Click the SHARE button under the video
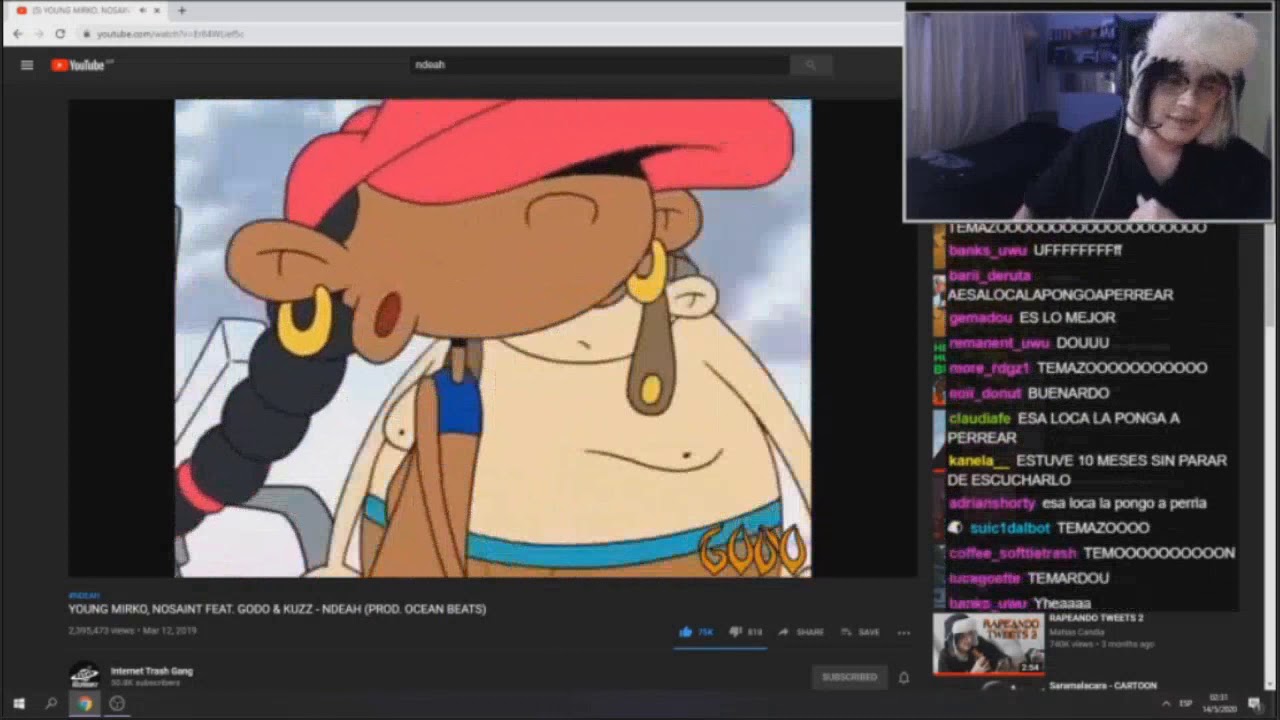Screen dimensions: 1280x720 click(x=801, y=632)
